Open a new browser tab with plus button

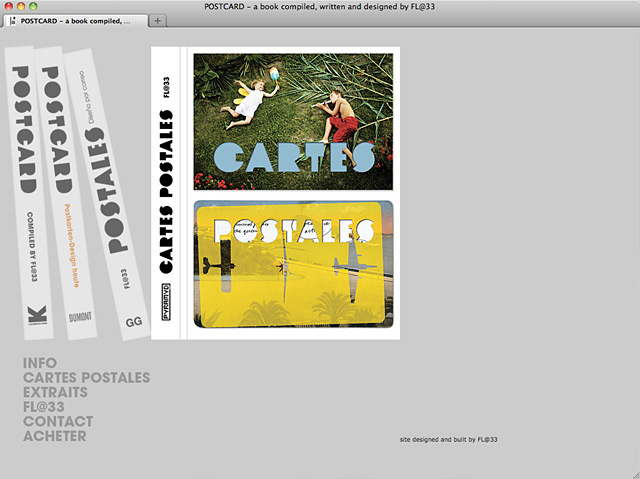(x=158, y=21)
